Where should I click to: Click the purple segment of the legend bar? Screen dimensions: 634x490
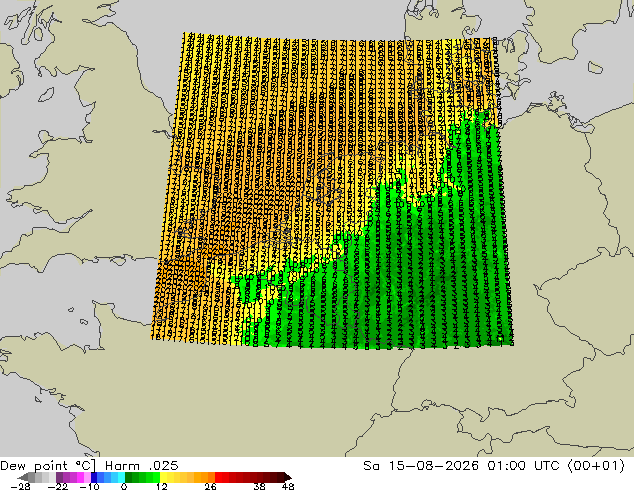(x=73, y=477)
